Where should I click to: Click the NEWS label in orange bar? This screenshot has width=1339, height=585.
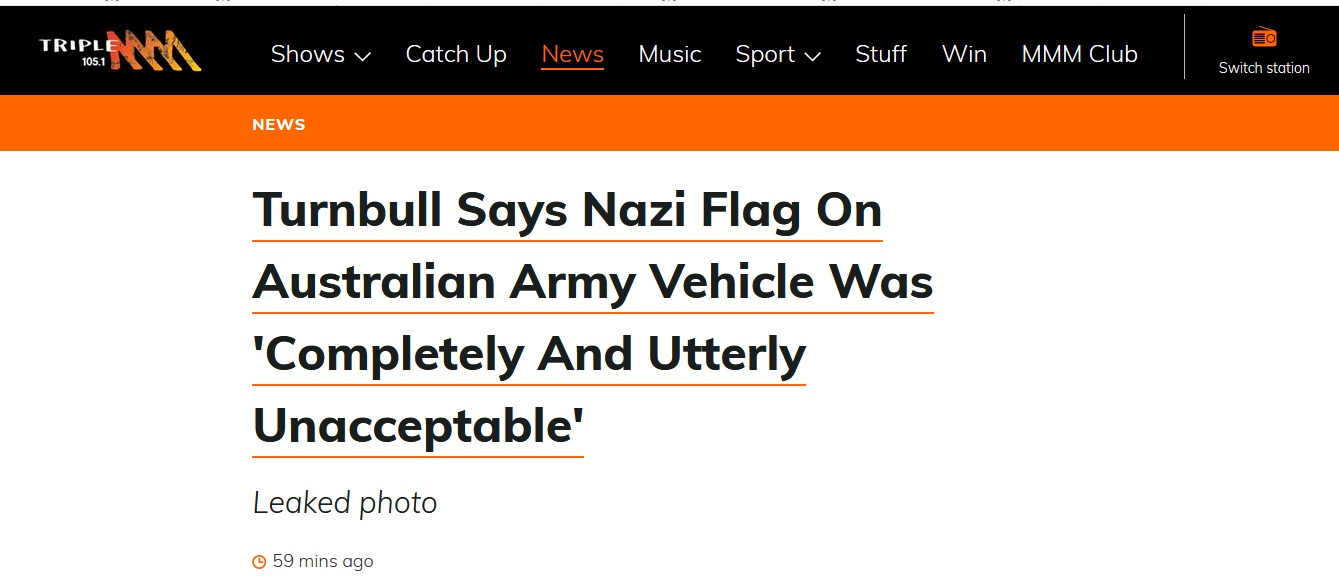(x=279, y=125)
